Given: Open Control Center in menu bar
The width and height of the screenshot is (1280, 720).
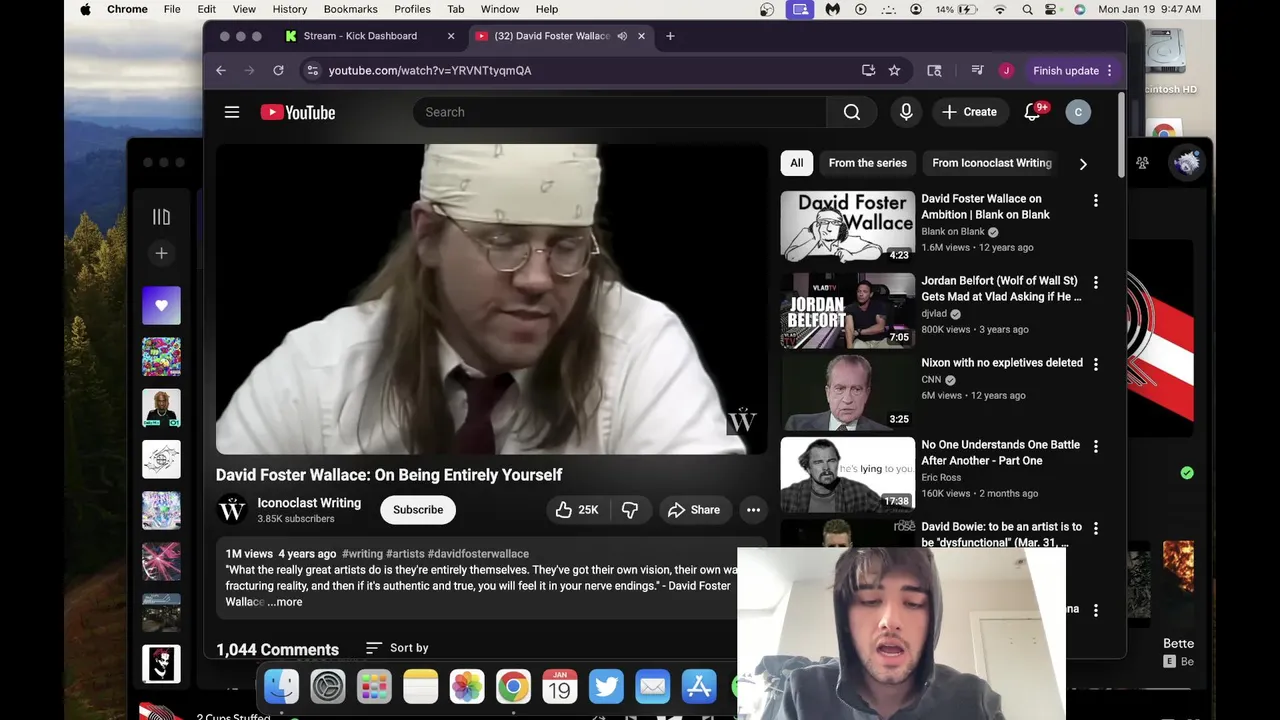Looking at the screenshot, I should point(1053,9).
